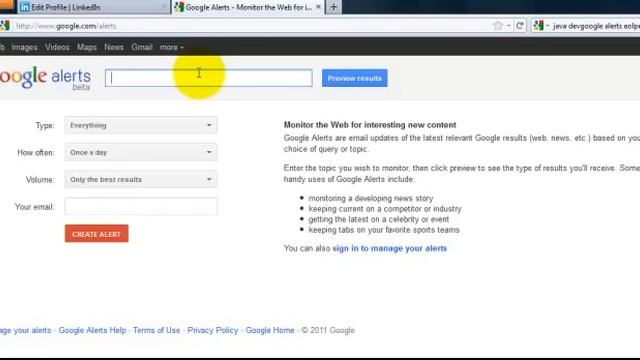
Task: Open Privacy Policy footer link
Action: click(213, 330)
